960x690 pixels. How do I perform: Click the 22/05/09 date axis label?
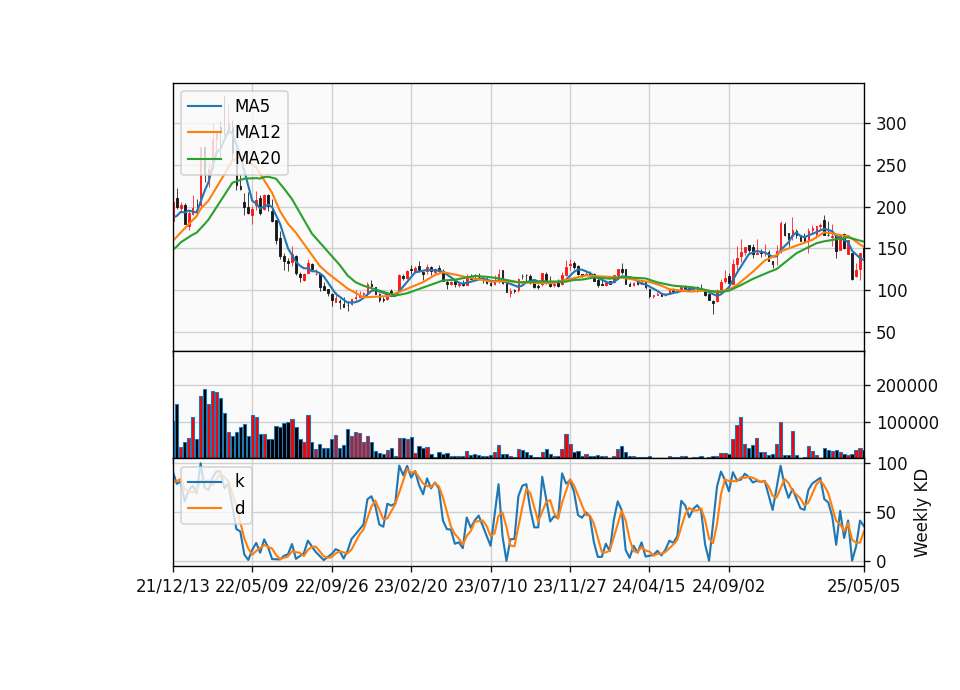(252, 586)
